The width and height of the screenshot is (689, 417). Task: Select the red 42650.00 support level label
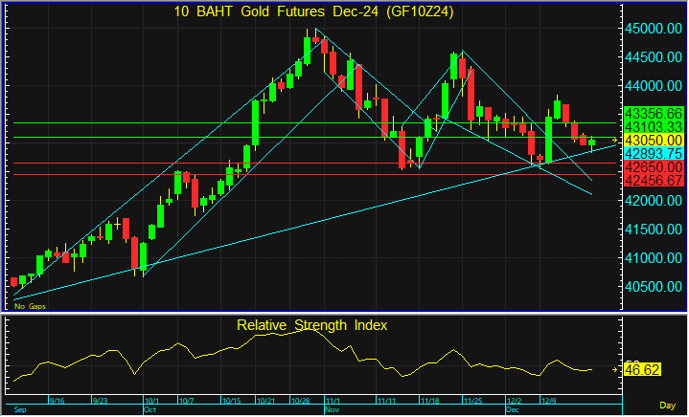pyautogui.click(x=652, y=167)
